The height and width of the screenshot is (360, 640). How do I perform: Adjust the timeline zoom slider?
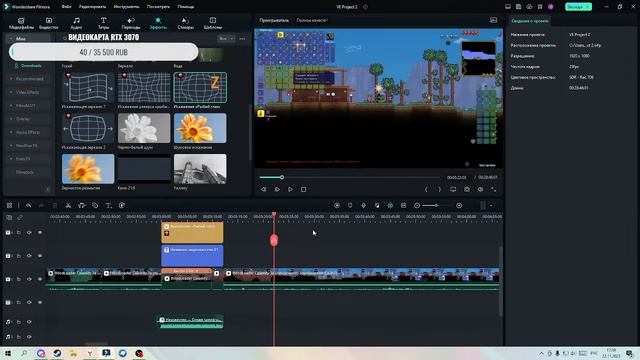point(436,205)
